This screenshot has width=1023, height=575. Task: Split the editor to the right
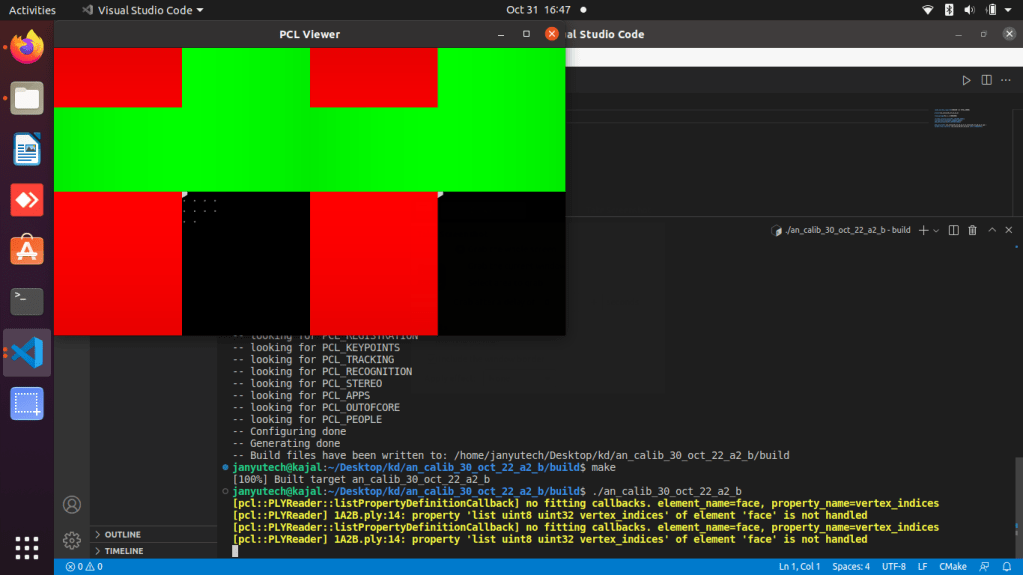pos(986,80)
